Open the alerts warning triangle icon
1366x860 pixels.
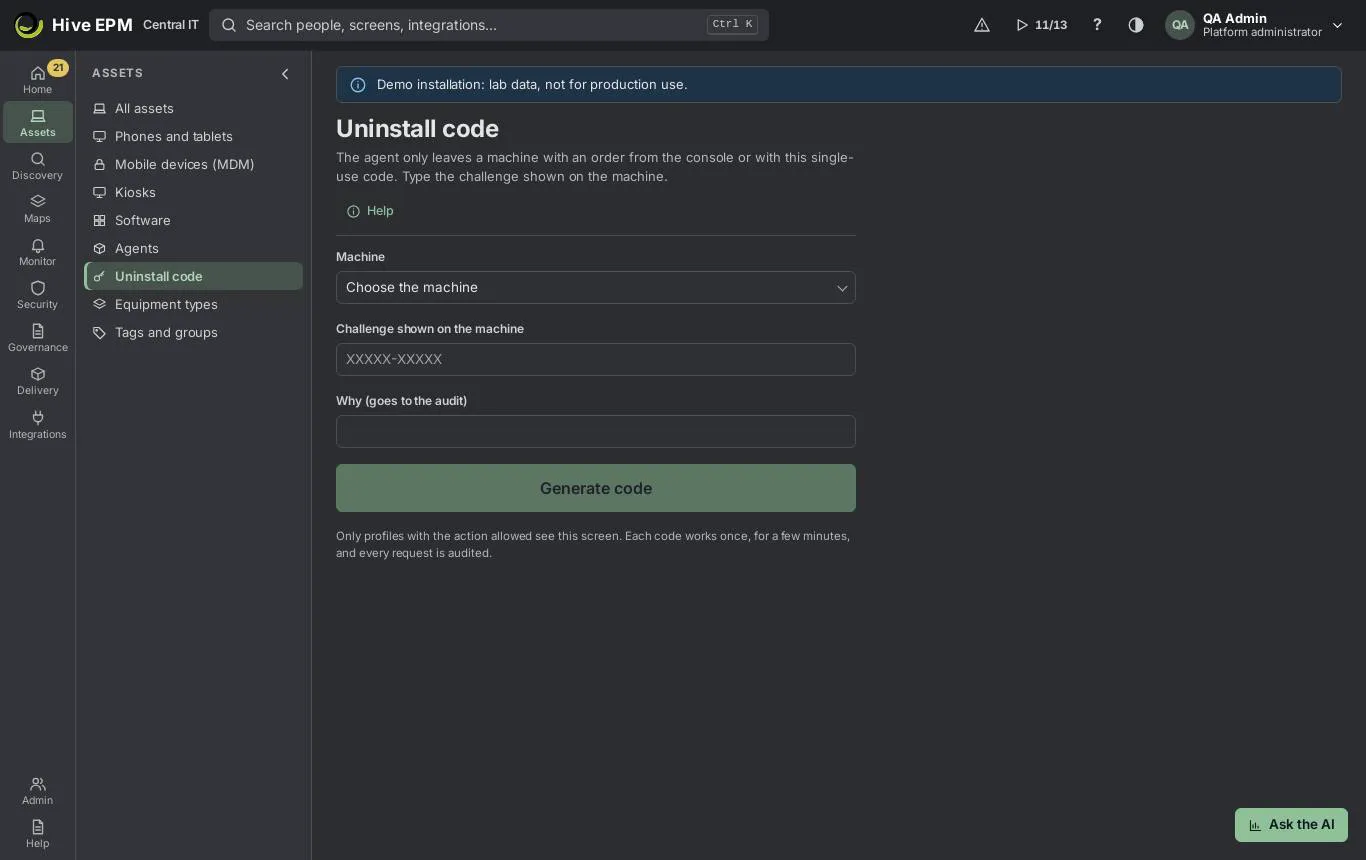point(982,25)
